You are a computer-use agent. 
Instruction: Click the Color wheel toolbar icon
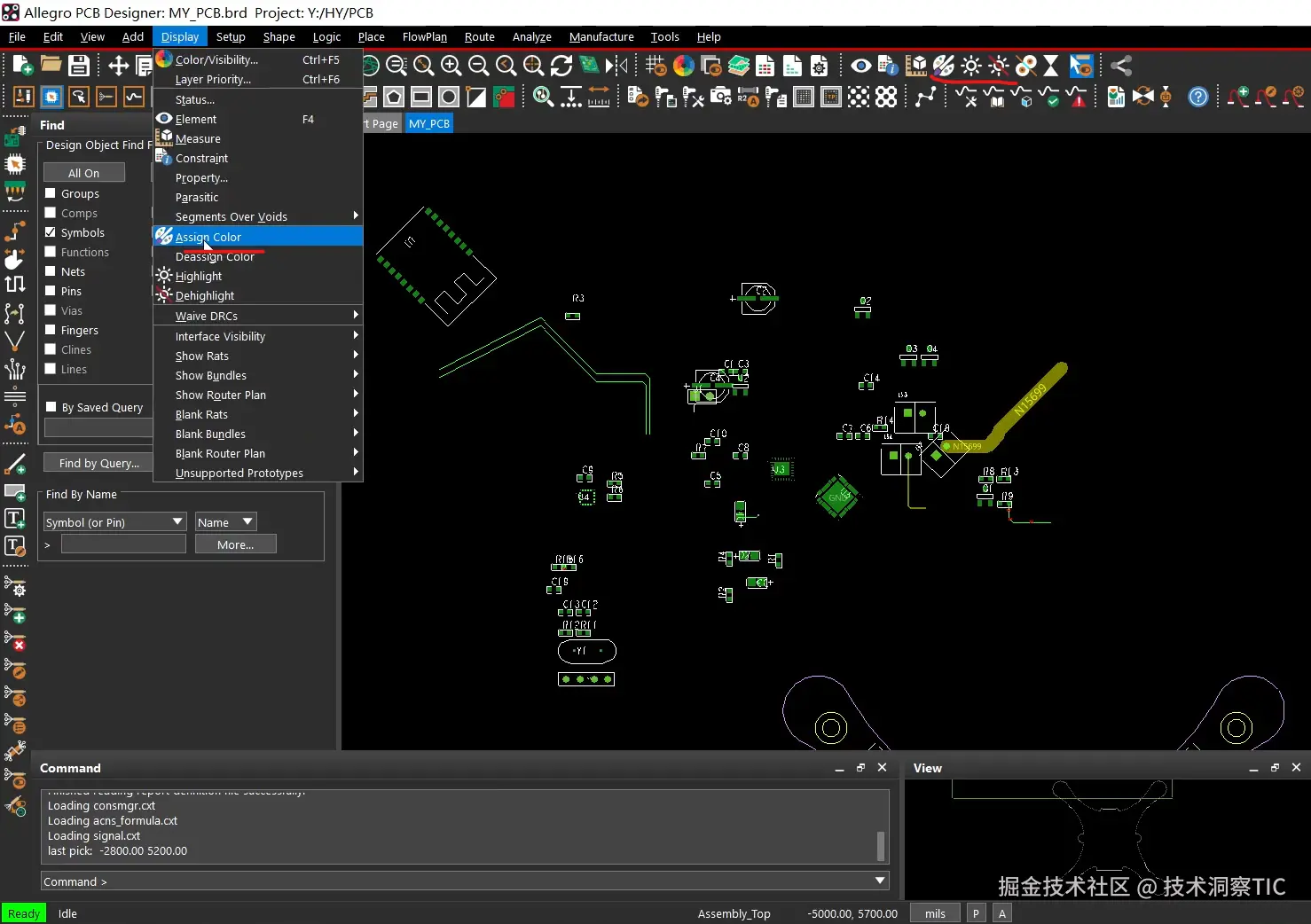click(x=683, y=65)
